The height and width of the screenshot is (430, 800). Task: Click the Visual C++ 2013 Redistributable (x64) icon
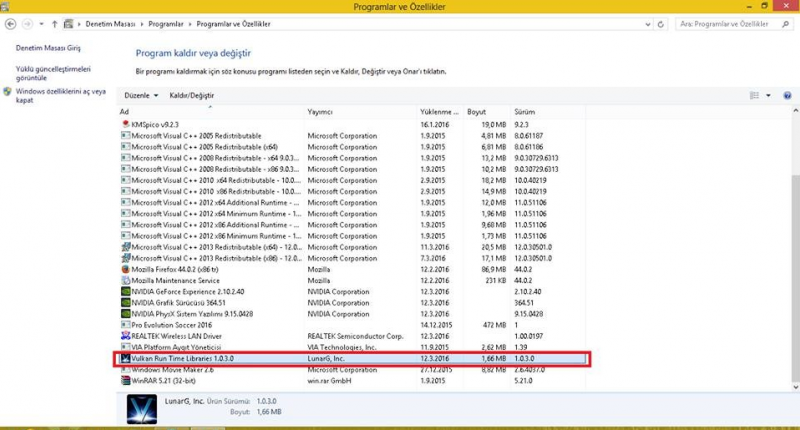click(126, 247)
